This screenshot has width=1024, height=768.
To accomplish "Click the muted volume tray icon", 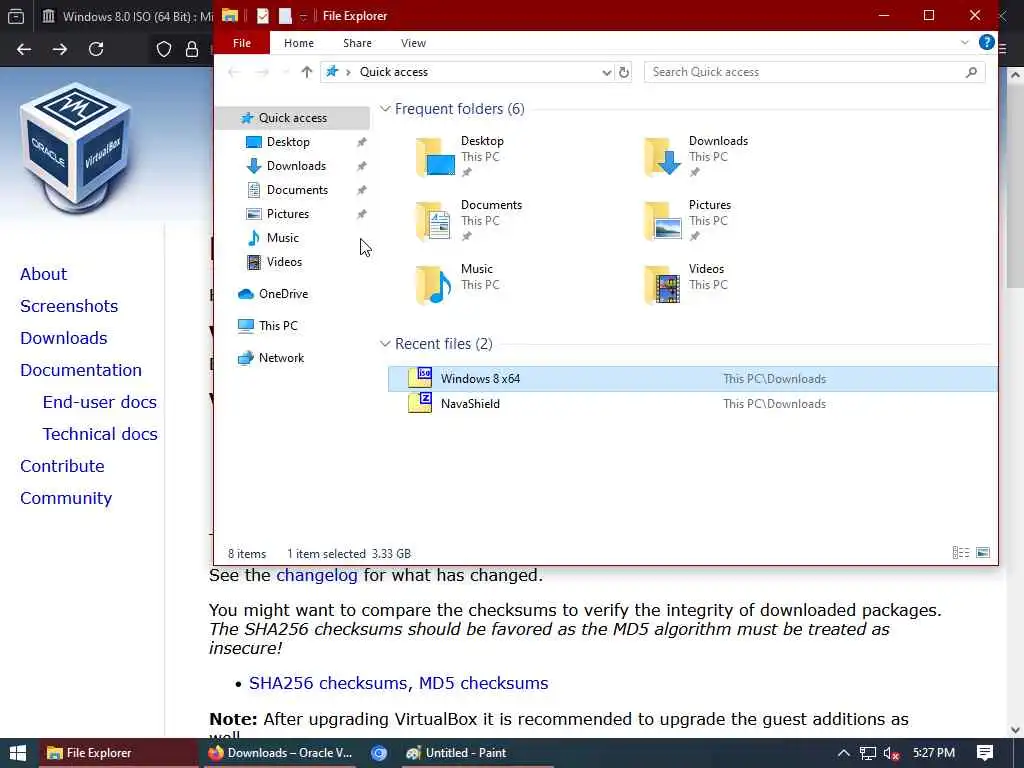I will (891, 753).
